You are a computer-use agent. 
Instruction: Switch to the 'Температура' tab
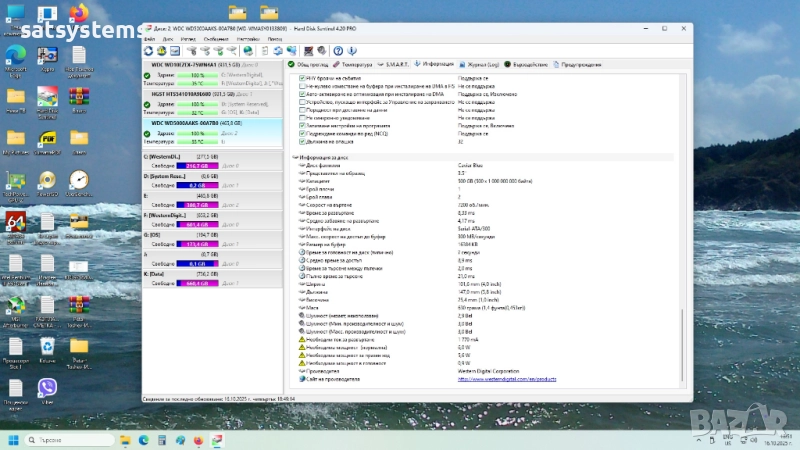click(x=354, y=64)
